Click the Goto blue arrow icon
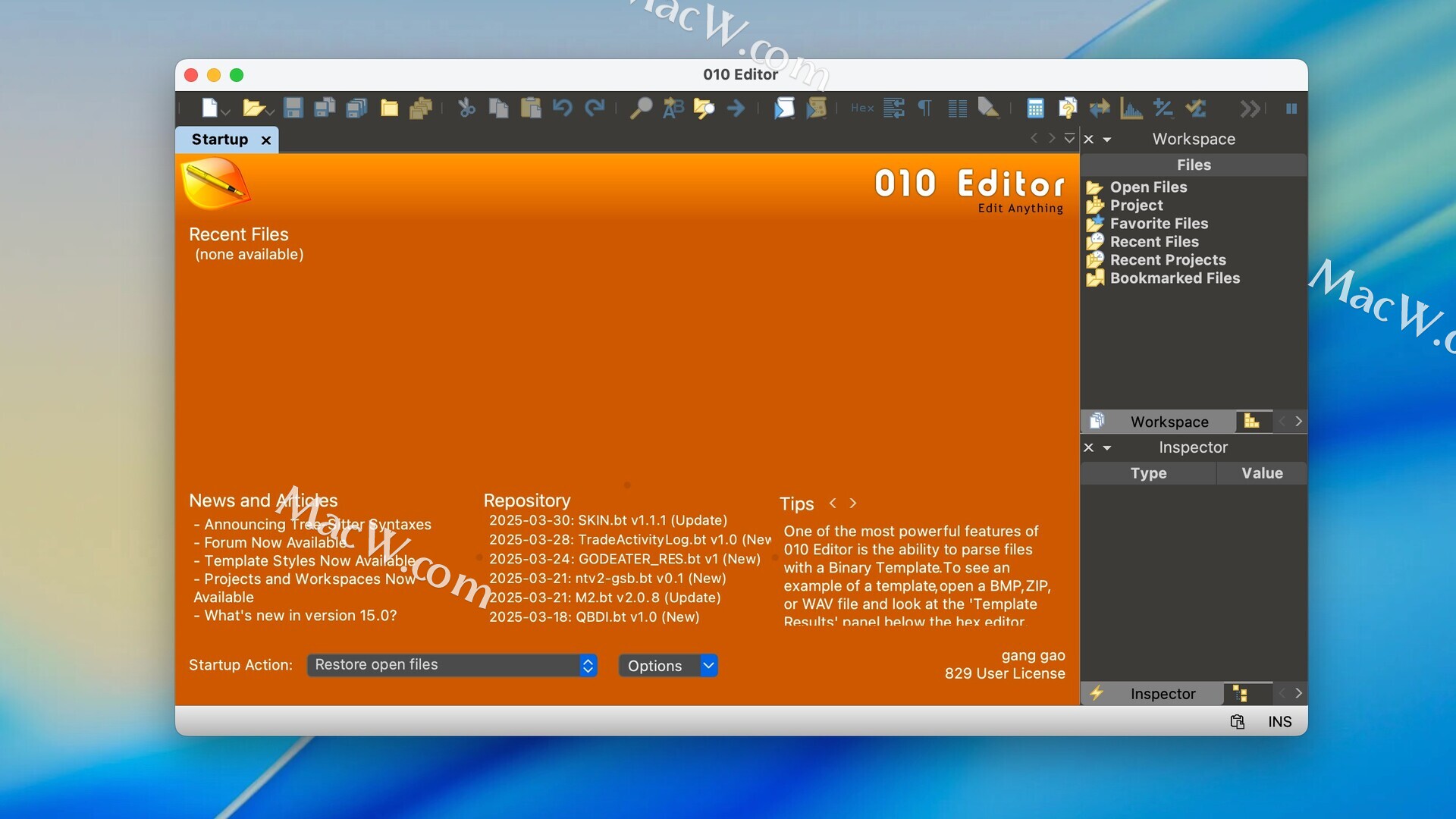 [736, 108]
